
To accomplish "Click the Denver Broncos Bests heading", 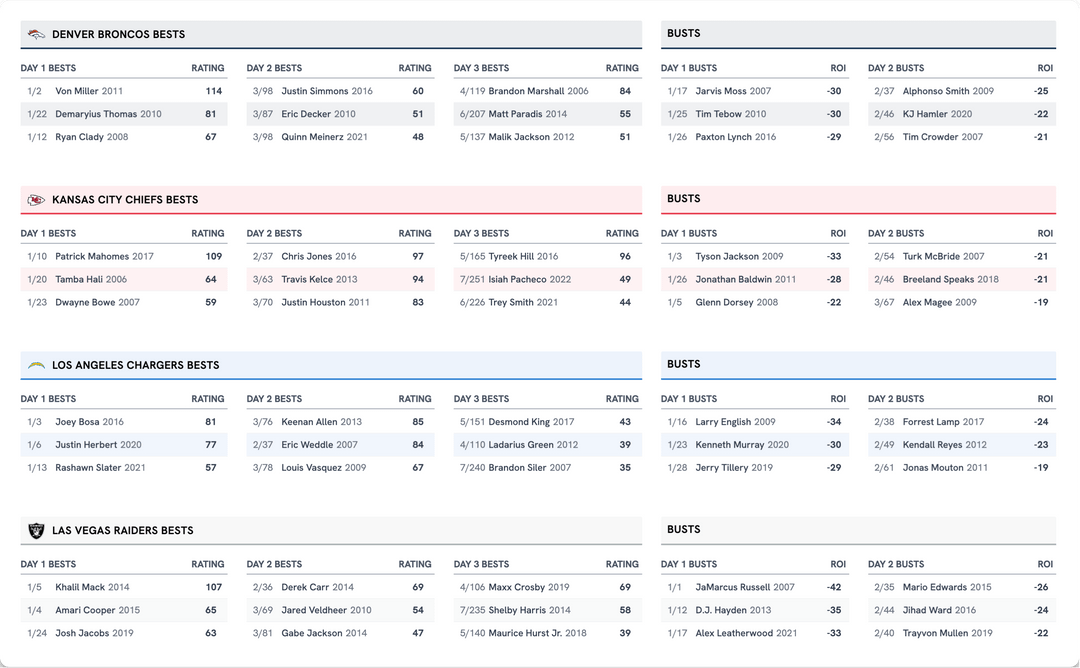I will tap(118, 35).
